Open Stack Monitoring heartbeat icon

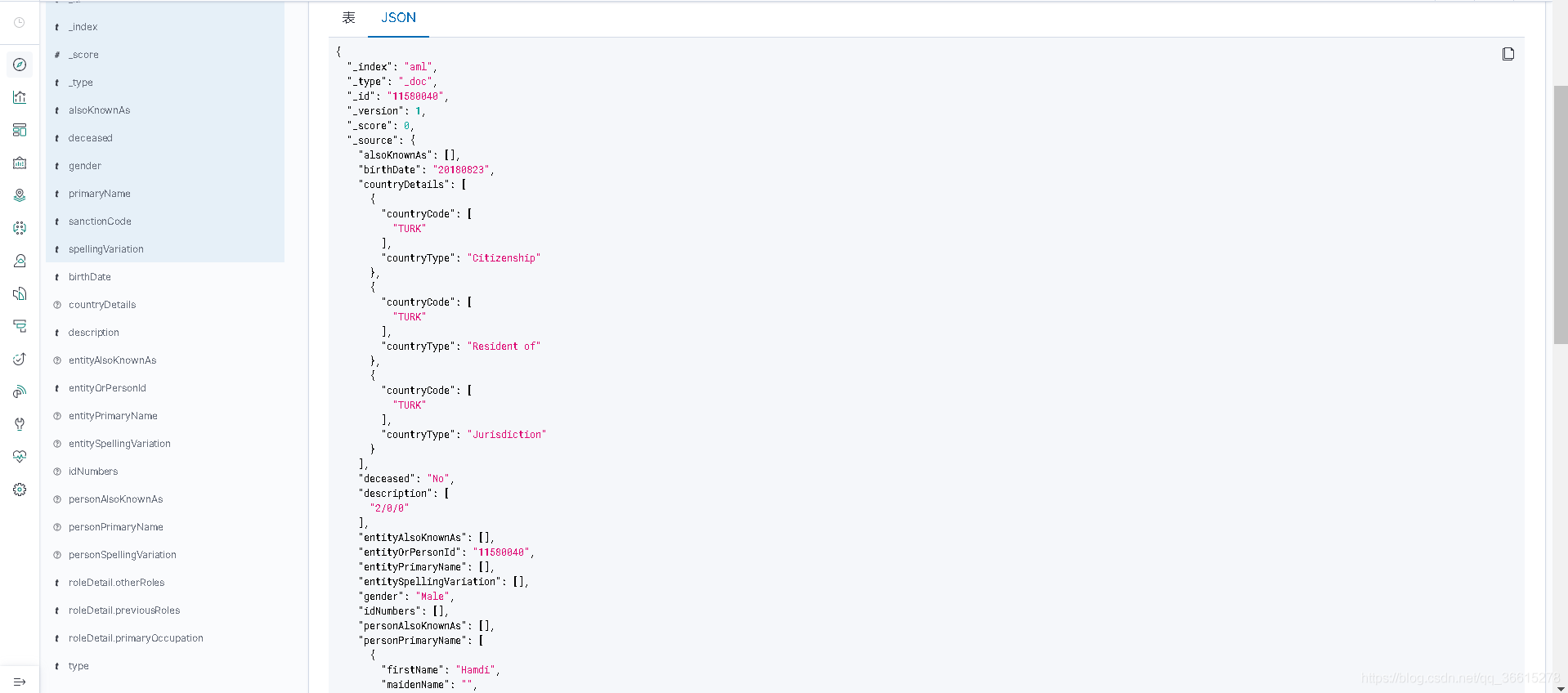click(20, 457)
